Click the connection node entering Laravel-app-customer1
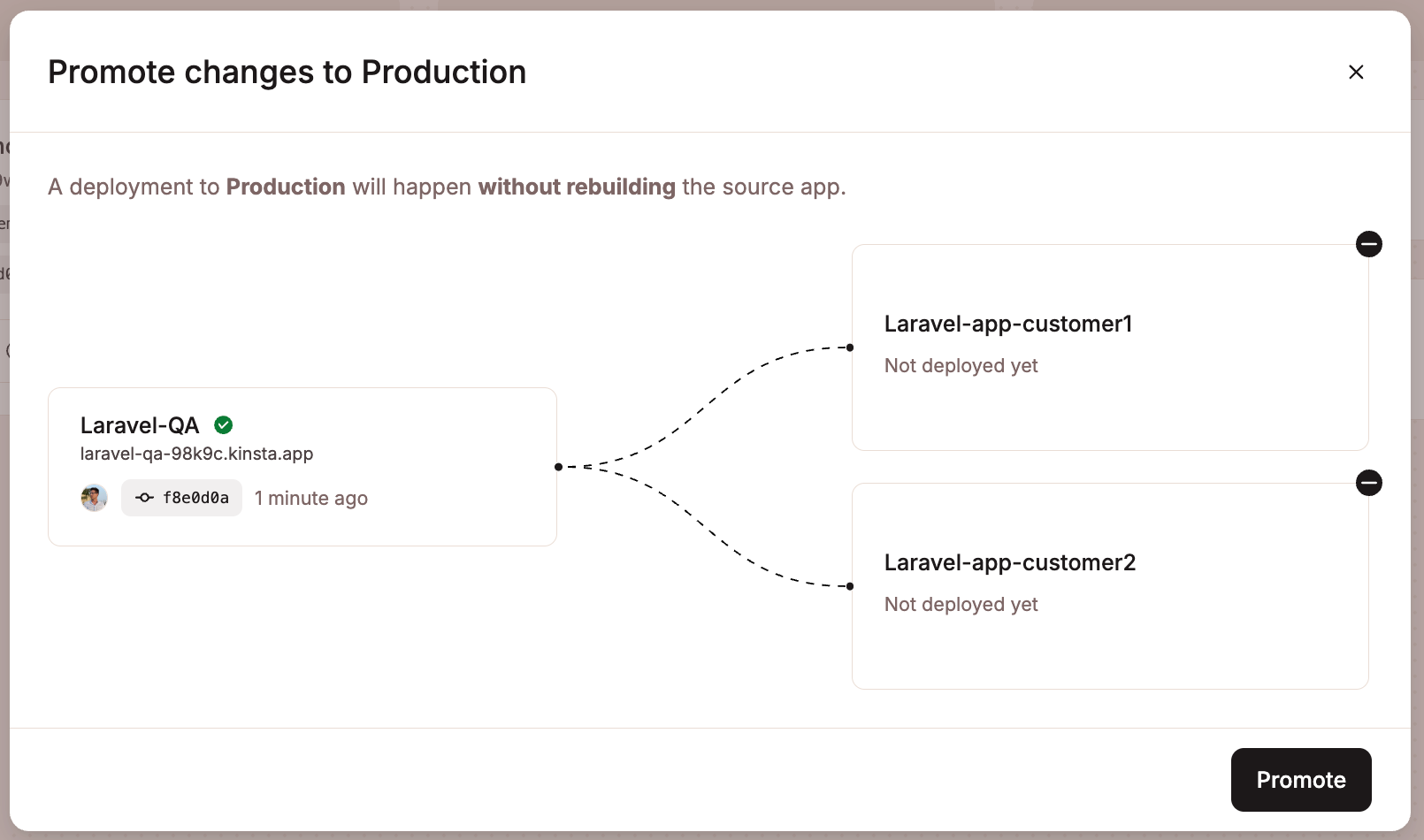1424x840 pixels. pyautogui.click(x=849, y=347)
